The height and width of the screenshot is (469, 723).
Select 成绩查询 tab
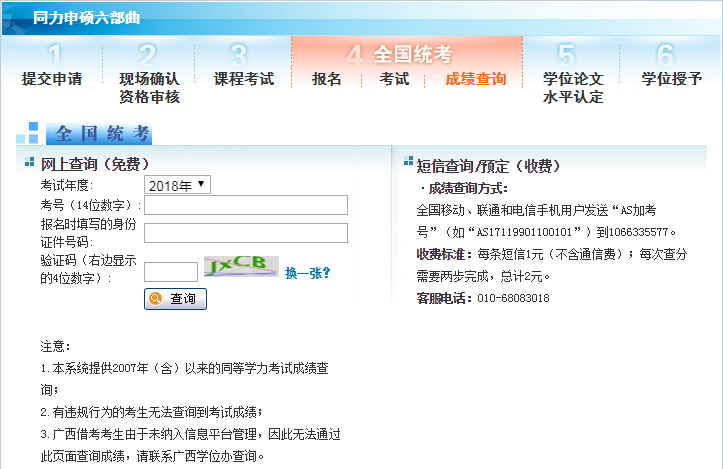pyautogui.click(x=476, y=79)
